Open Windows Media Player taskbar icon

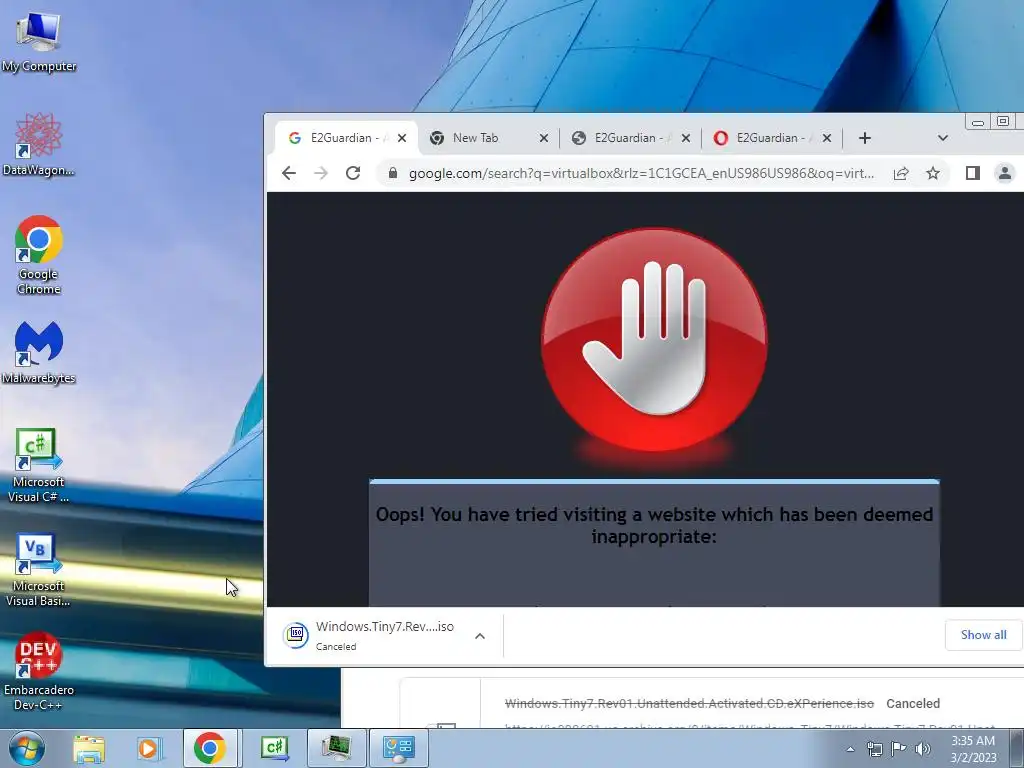pyautogui.click(x=148, y=748)
